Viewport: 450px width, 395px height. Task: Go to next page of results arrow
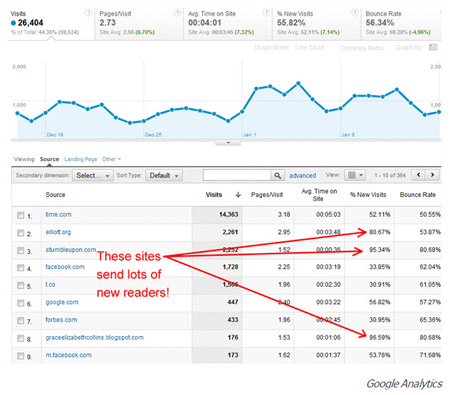tap(432, 175)
